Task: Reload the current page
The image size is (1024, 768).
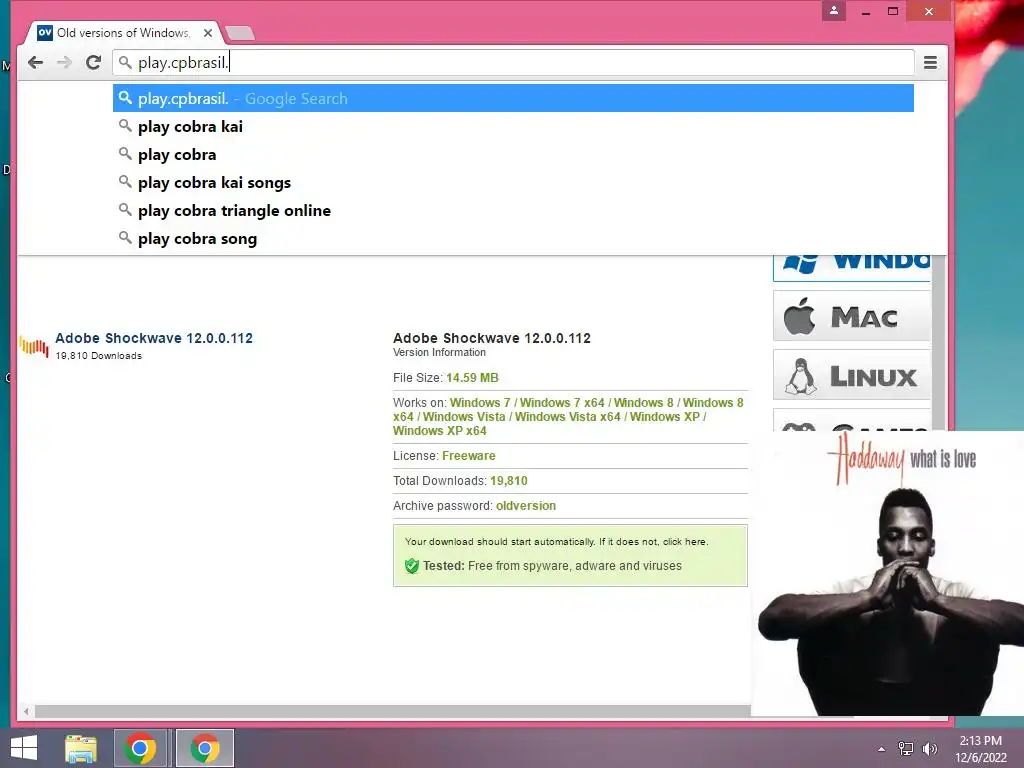Action: pos(93,63)
